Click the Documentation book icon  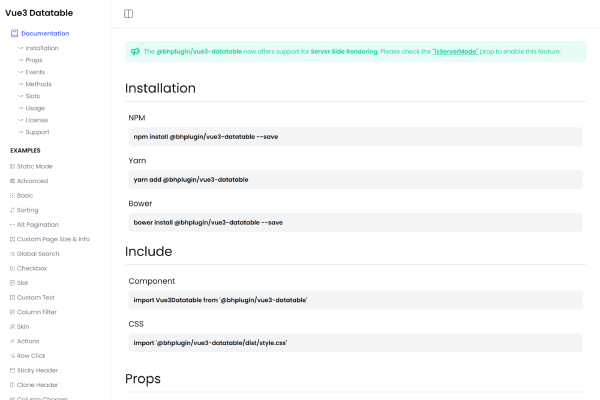15,33
